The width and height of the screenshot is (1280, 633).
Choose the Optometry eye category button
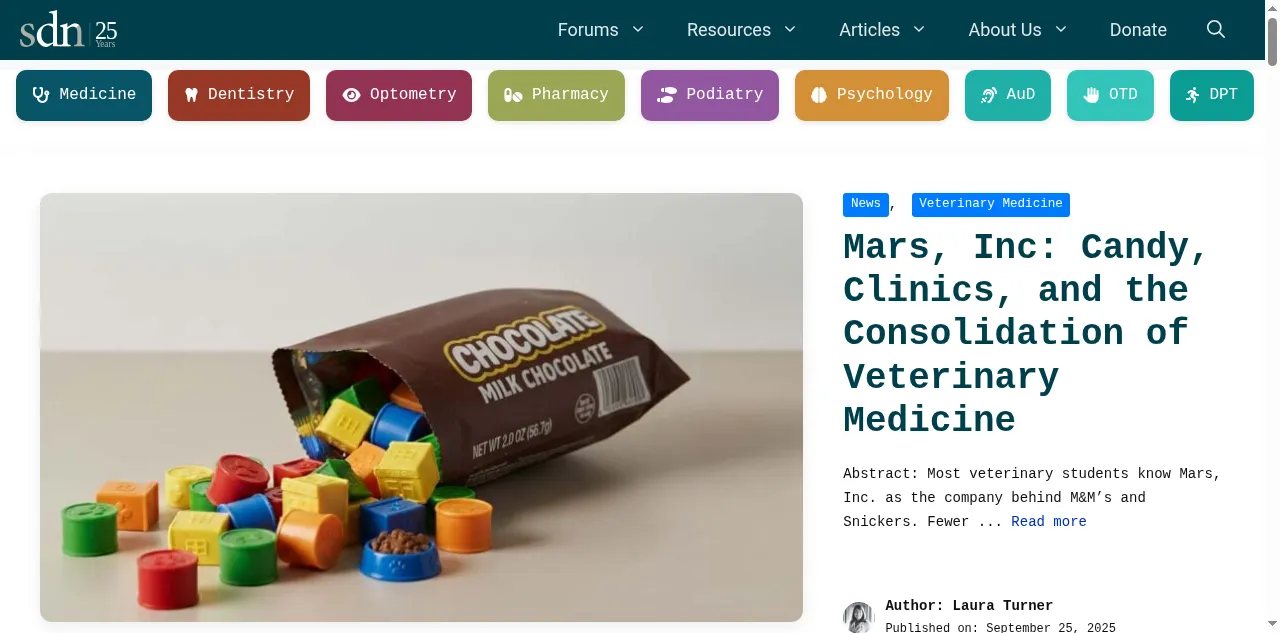pyautogui.click(x=399, y=95)
